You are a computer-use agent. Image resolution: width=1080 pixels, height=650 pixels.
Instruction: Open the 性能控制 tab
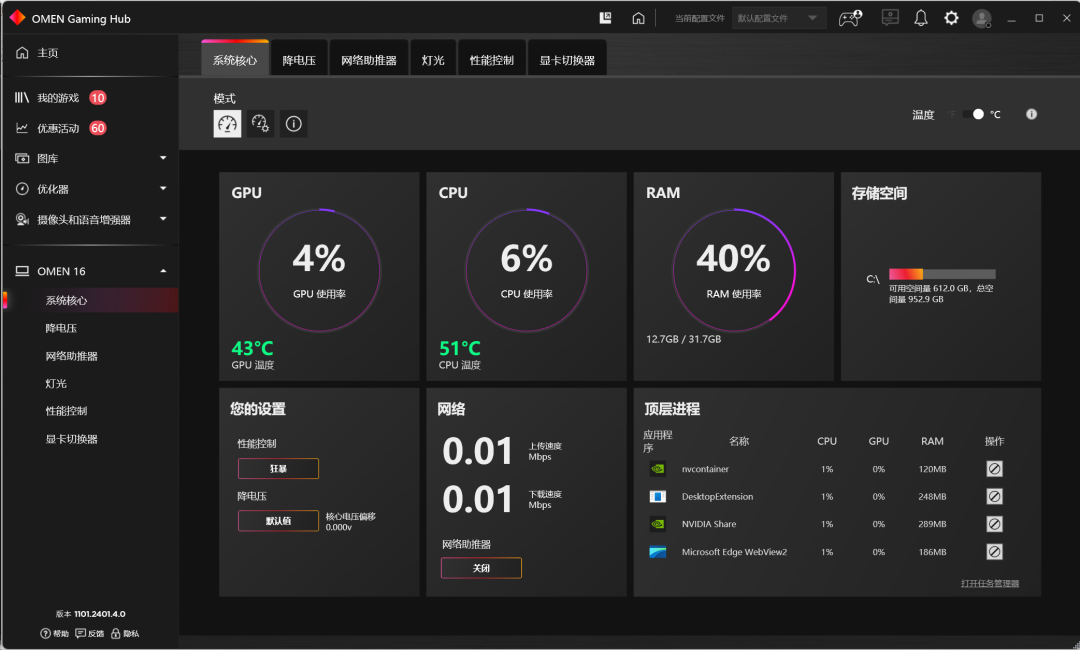pos(492,60)
